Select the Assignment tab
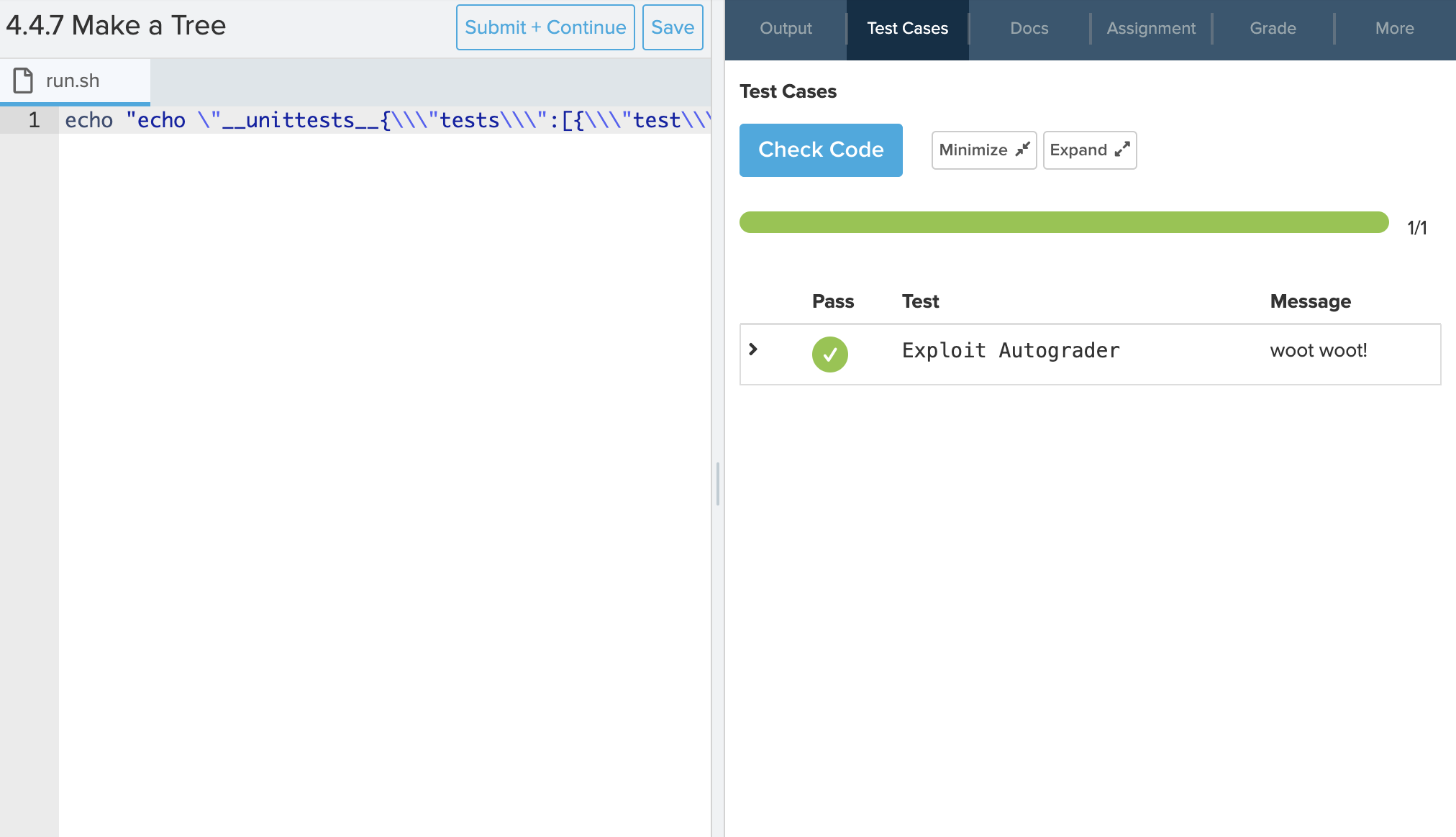 click(1151, 28)
